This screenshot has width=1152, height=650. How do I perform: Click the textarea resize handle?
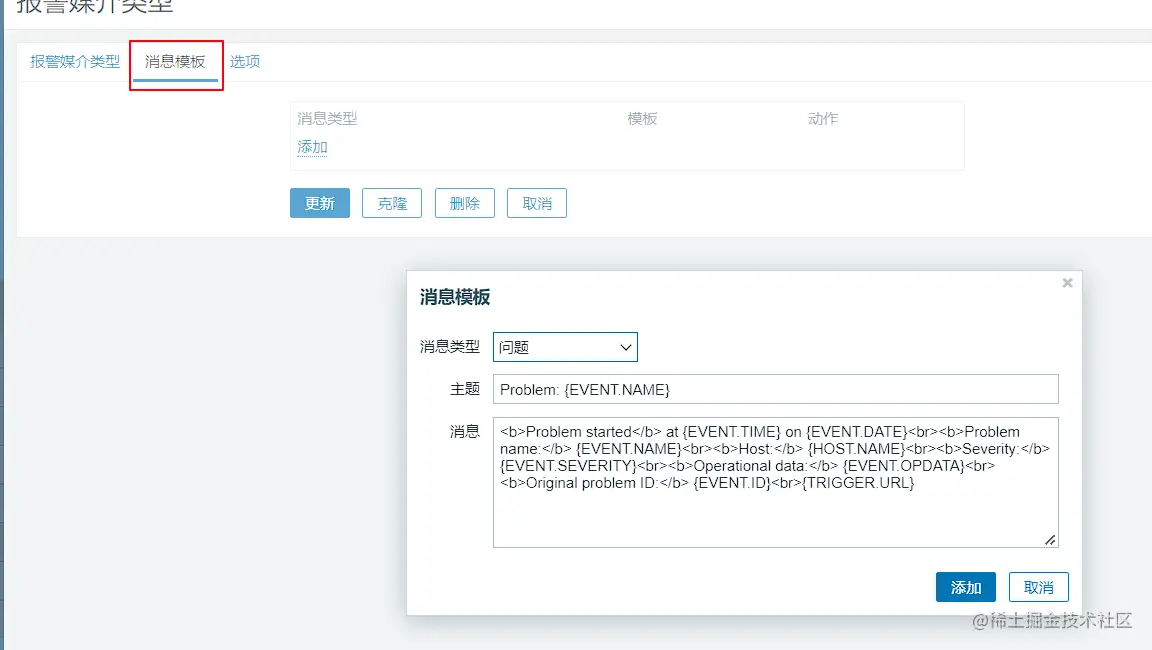[1051, 540]
